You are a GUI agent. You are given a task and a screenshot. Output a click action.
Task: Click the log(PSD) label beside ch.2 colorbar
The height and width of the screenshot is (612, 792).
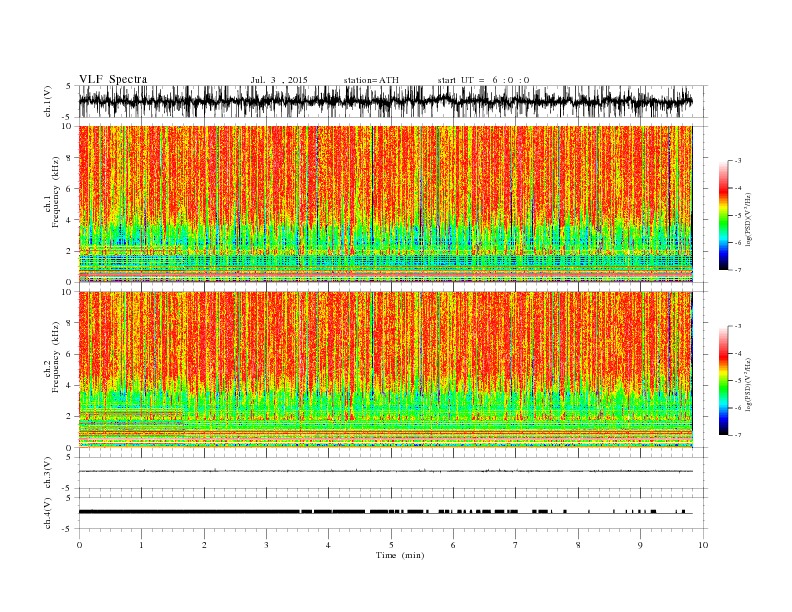(749, 383)
